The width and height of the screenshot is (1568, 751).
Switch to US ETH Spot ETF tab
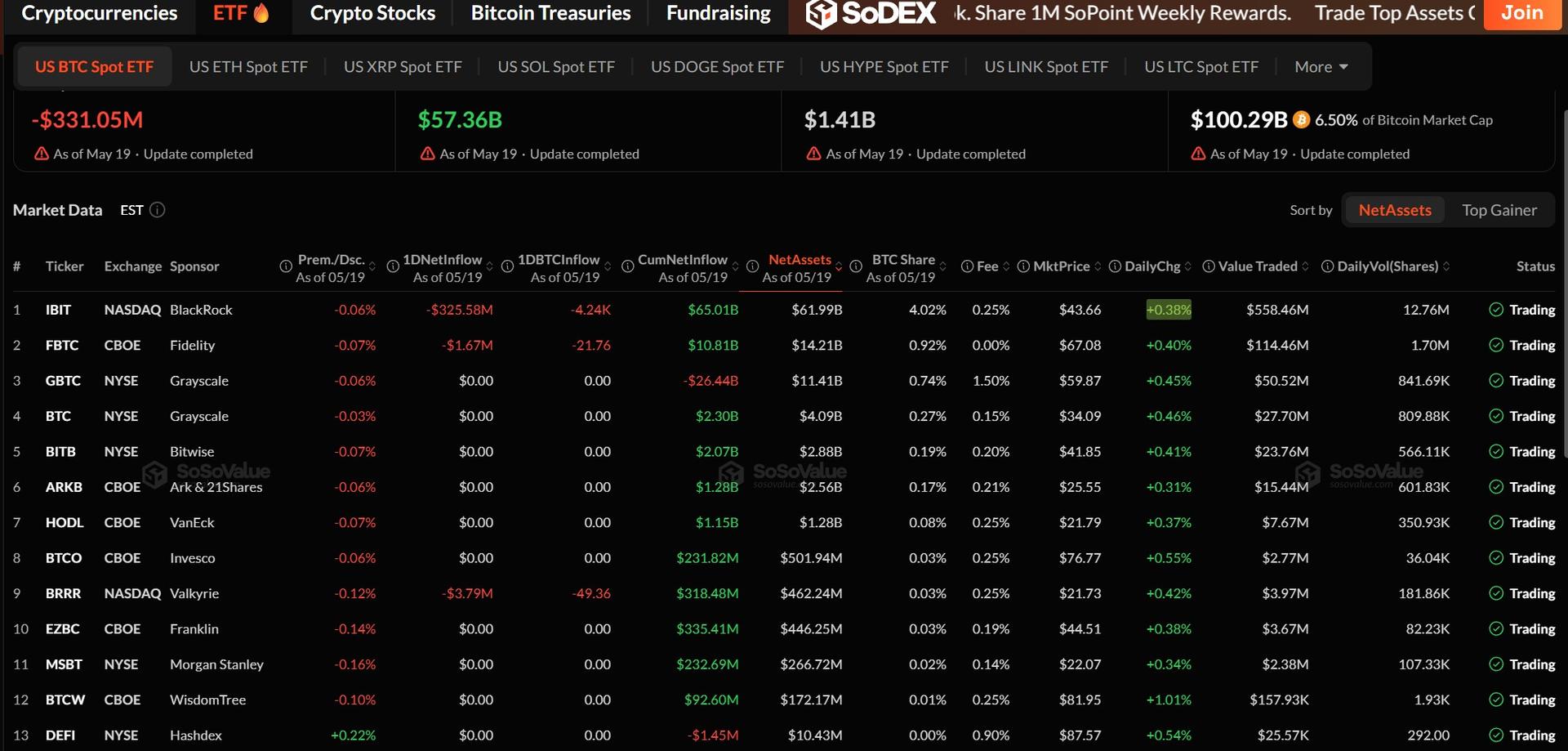[248, 67]
